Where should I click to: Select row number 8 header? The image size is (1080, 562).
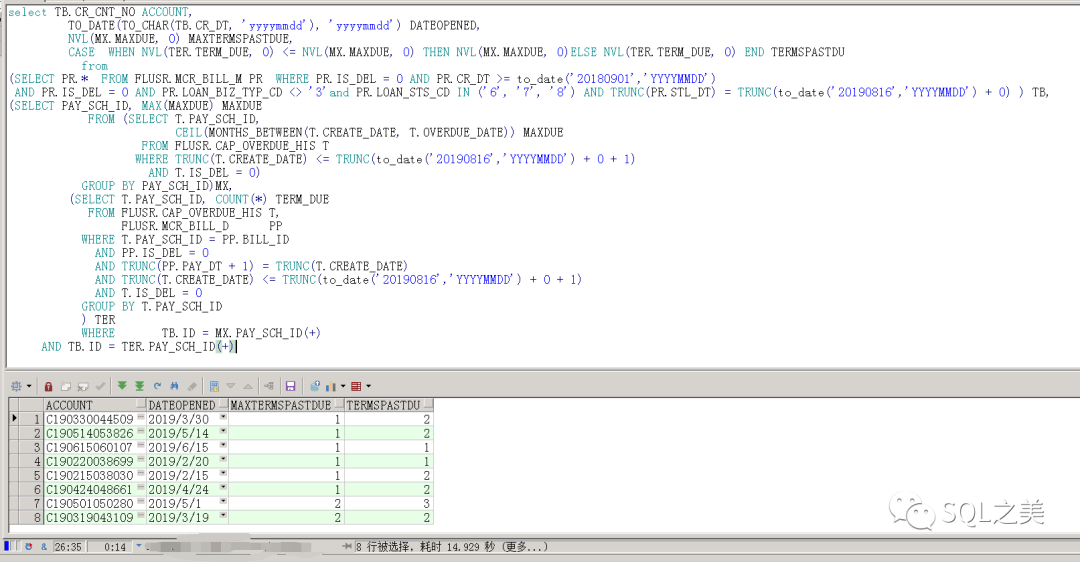[x=32, y=517]
